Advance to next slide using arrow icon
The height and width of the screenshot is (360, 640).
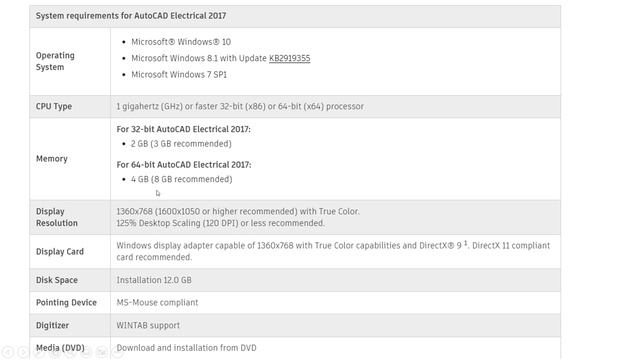(23, 352)
